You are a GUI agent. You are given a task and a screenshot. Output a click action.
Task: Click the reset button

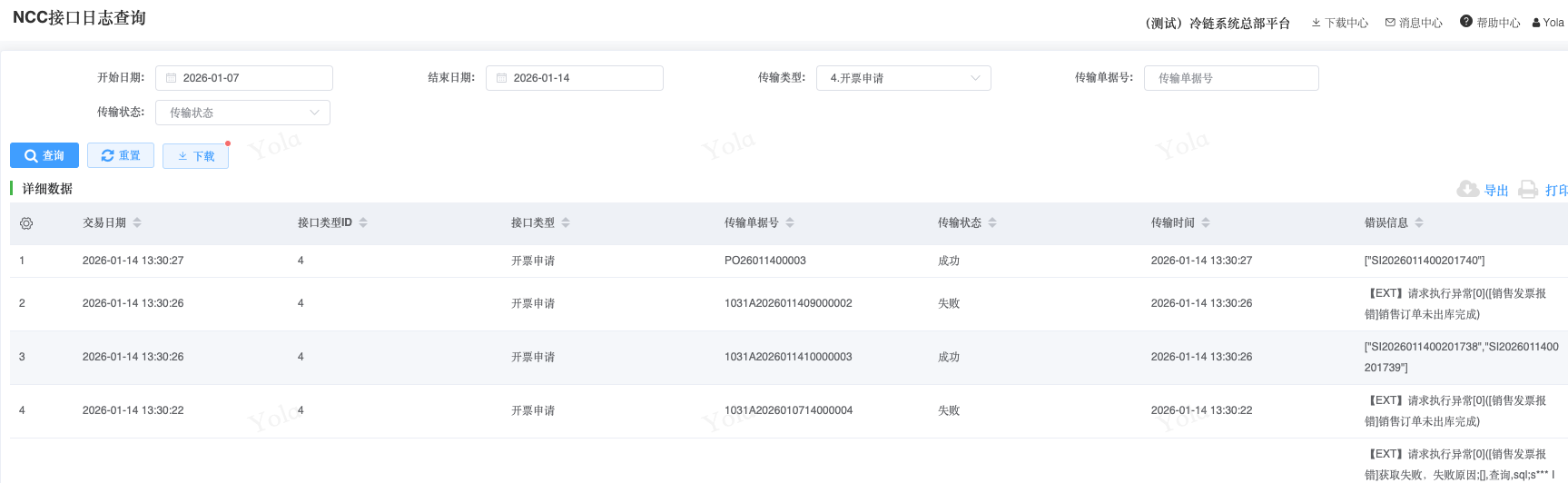[121, 155]
